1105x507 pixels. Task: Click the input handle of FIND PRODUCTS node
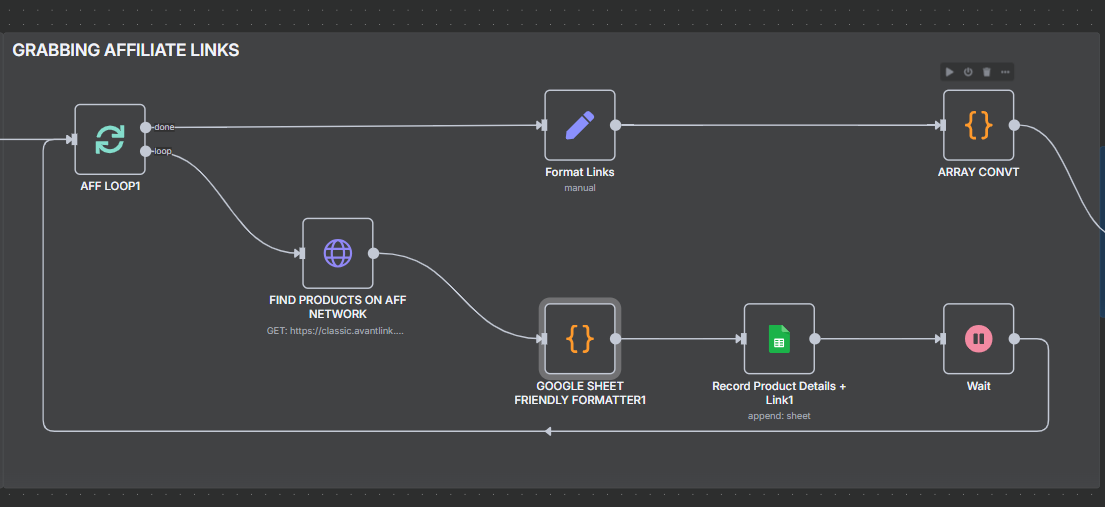point(301,253)
